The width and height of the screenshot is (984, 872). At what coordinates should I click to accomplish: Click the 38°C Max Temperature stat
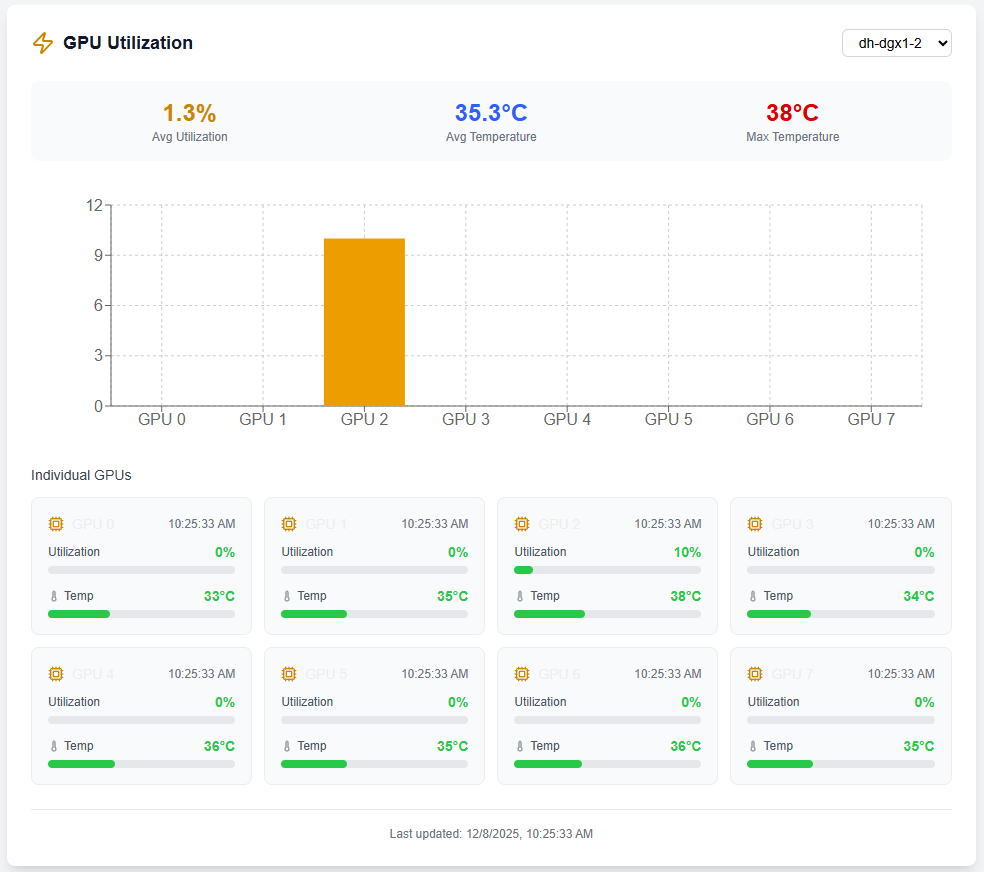click(792, 113)
